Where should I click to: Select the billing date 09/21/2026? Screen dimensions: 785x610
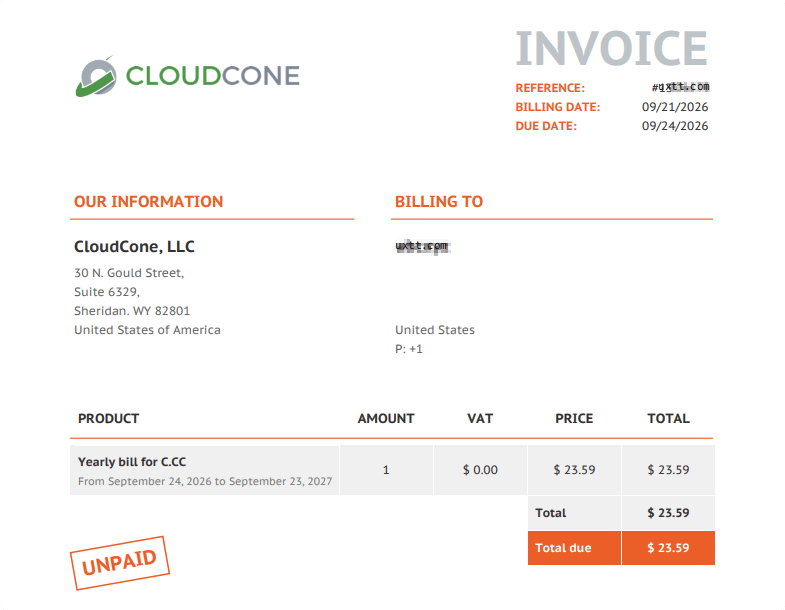[675, 107]
